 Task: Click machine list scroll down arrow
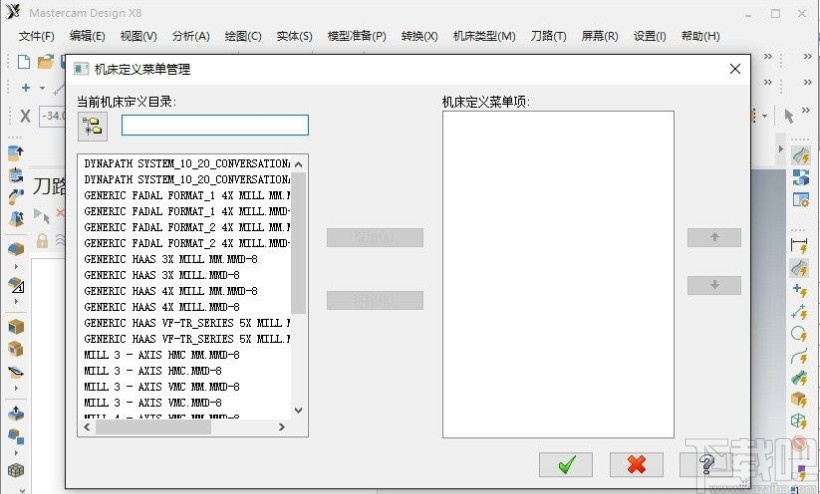(299, 410)
